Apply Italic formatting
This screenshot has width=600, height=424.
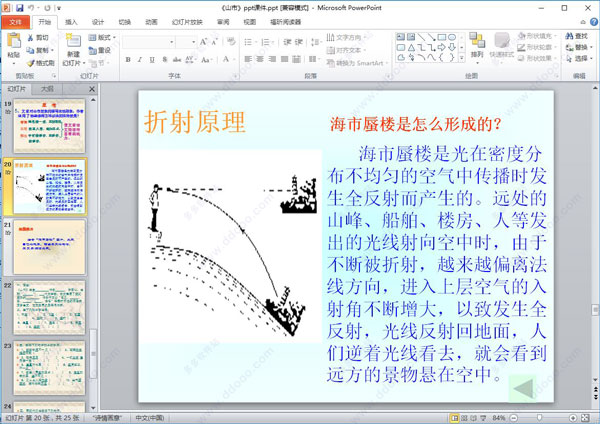point(140,59)
